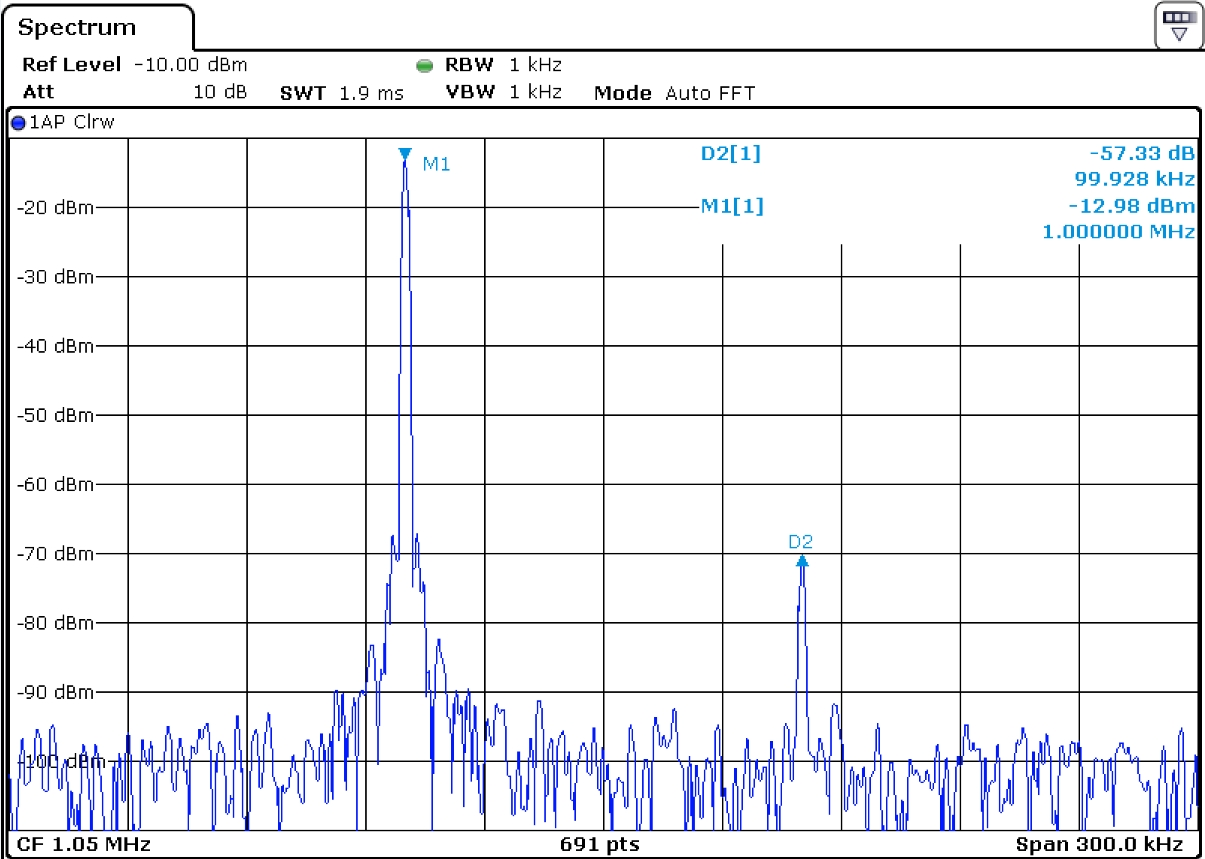This screenshot has height=859, width=1205.
Task: Click the 99.928 kHz delta frequency readout
Action: click(1134, 180)
